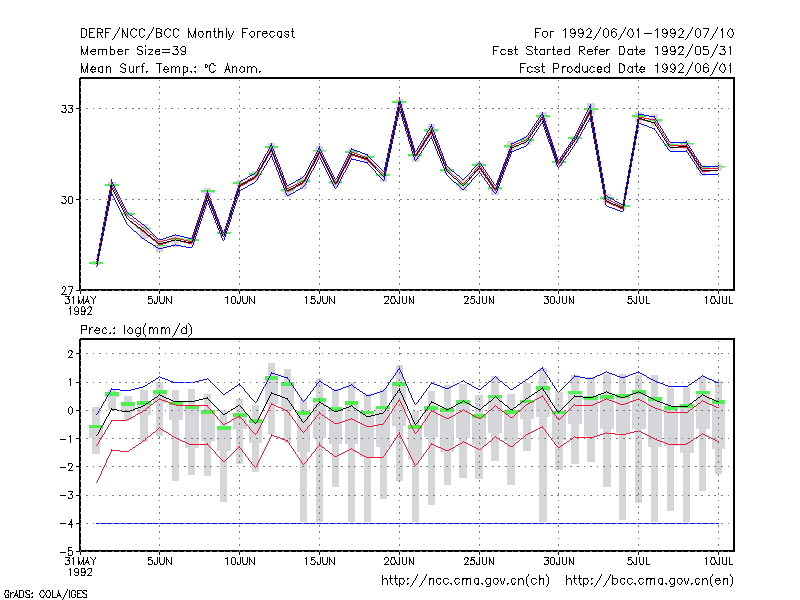Image resolution: width=800 pixels, height=600 pixels.
Task: Click the 30 value on temperature axis
Action: pos(67,200)
